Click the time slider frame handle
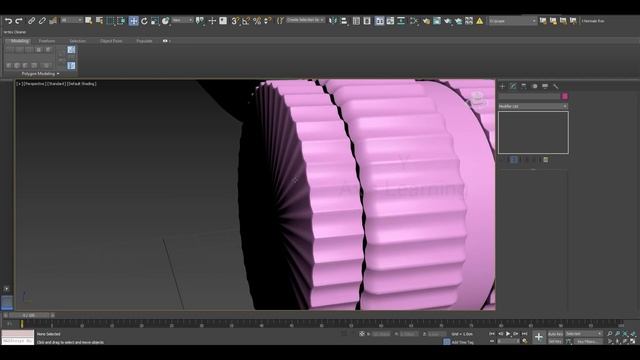 [29, 315]
